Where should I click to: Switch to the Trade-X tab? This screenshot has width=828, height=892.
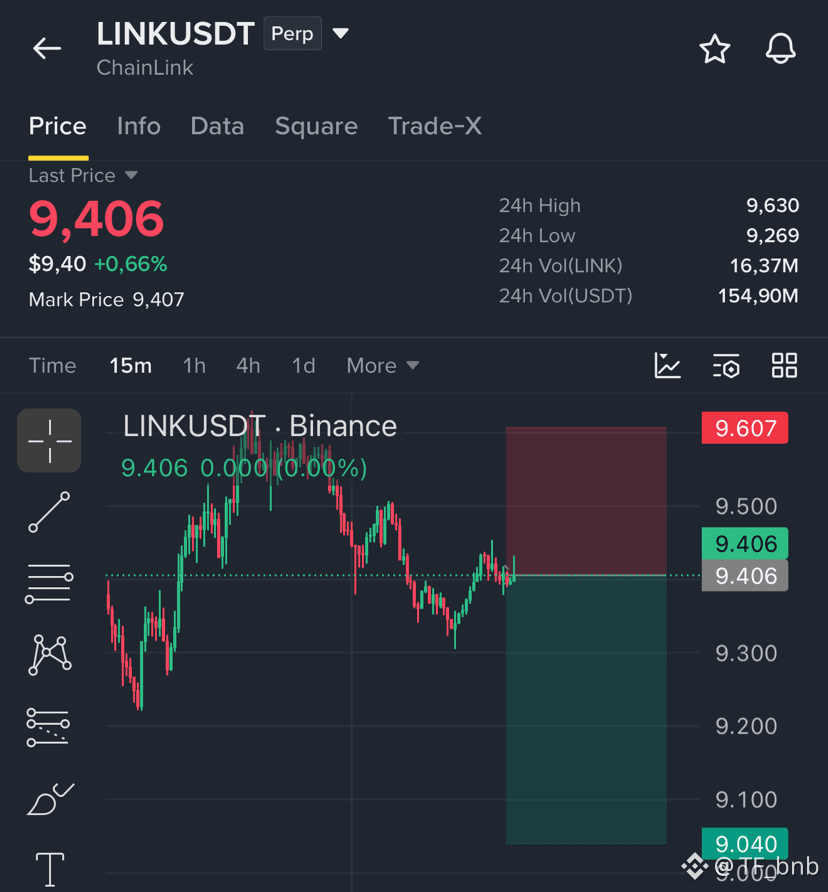tap(435, 126)
